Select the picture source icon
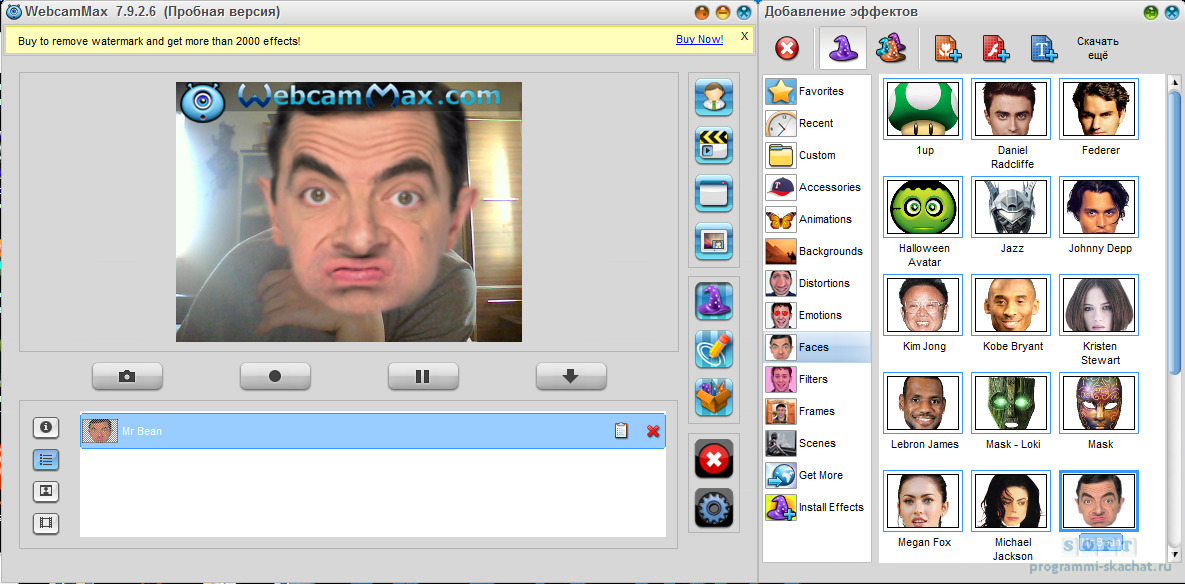The width and height of the screenshot is (1185, 584). coord(713,242)
